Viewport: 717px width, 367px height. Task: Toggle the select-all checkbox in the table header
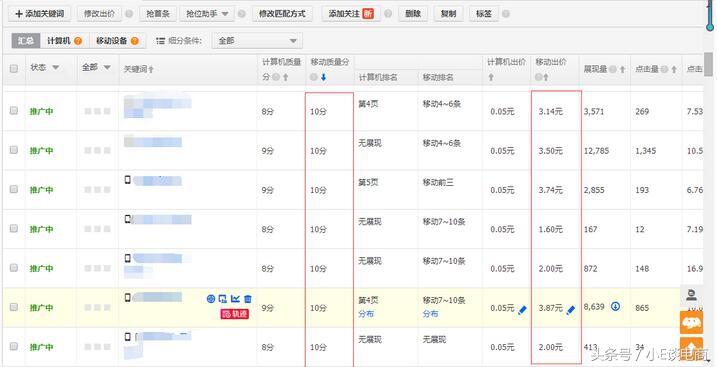click(14, 69)
